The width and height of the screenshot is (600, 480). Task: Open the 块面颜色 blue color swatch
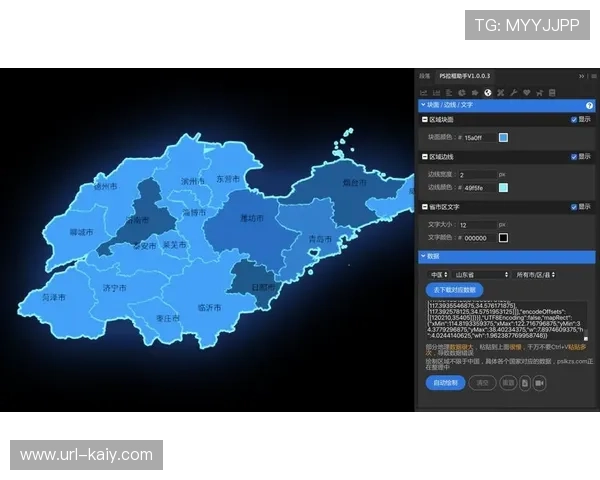pyautogui.click(x=504, y=137)
